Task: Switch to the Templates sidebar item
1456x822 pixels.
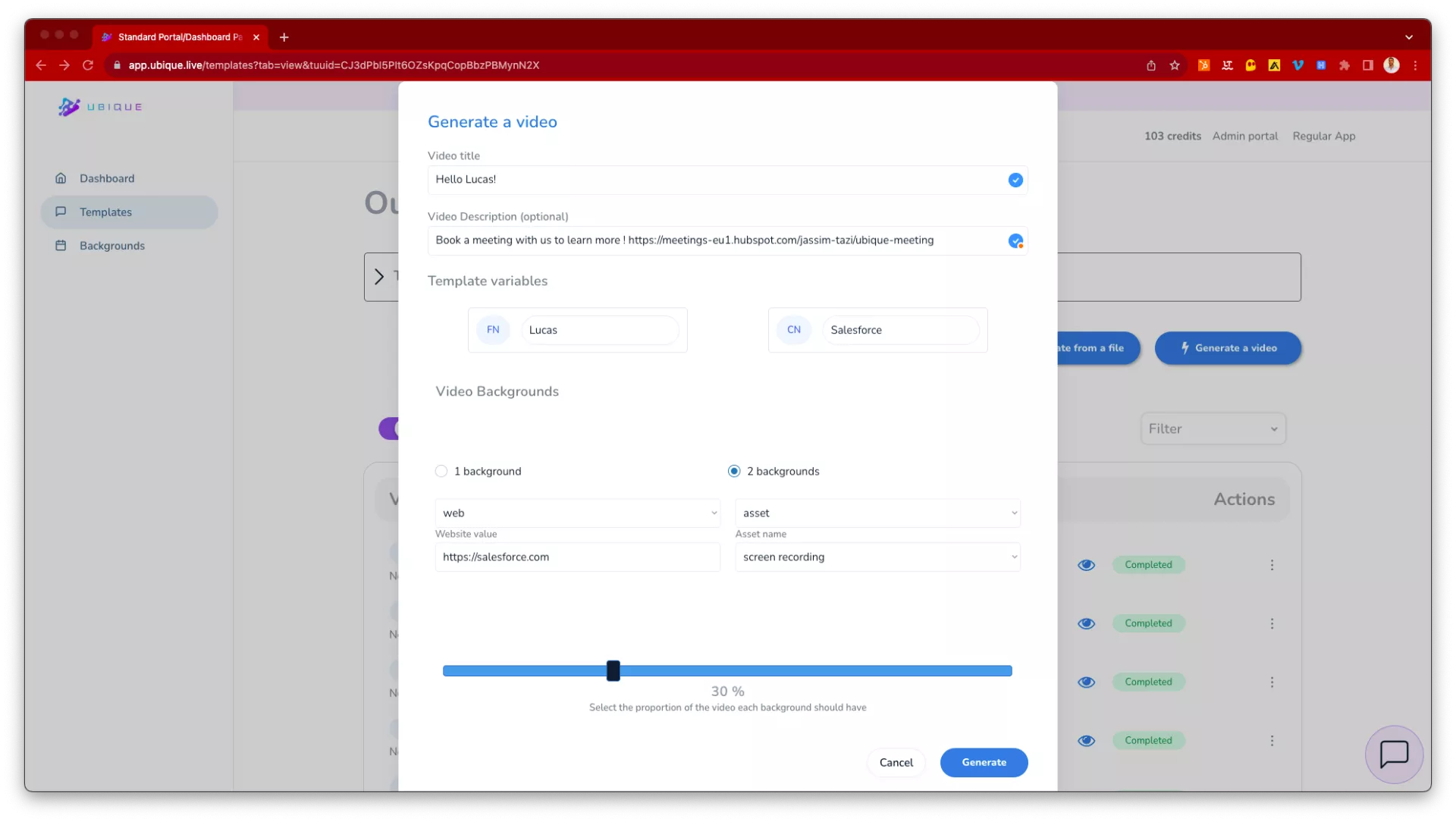Action: click(105, 212)
